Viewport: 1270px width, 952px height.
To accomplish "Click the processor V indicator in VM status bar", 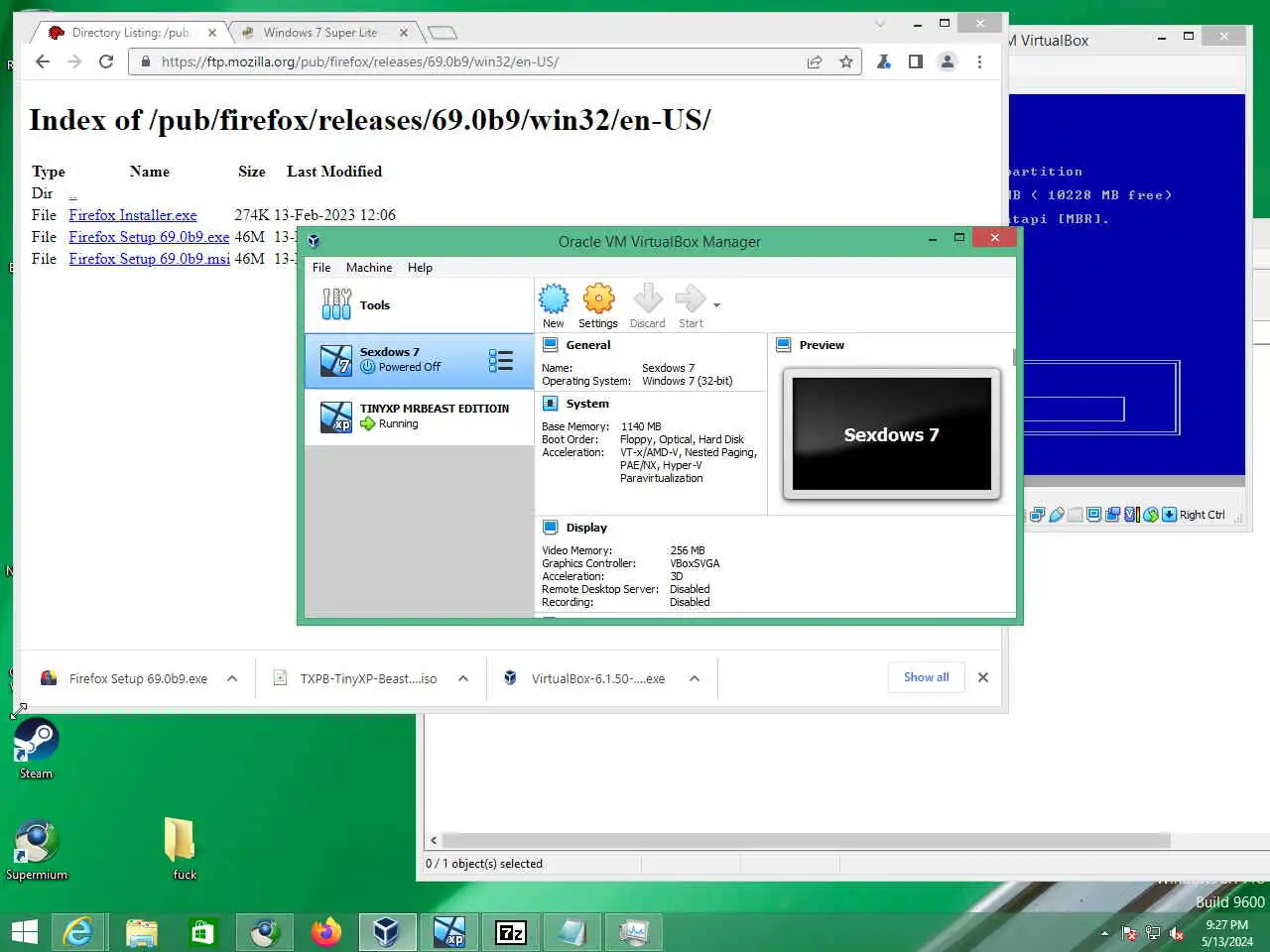I will click(1132, 515).
